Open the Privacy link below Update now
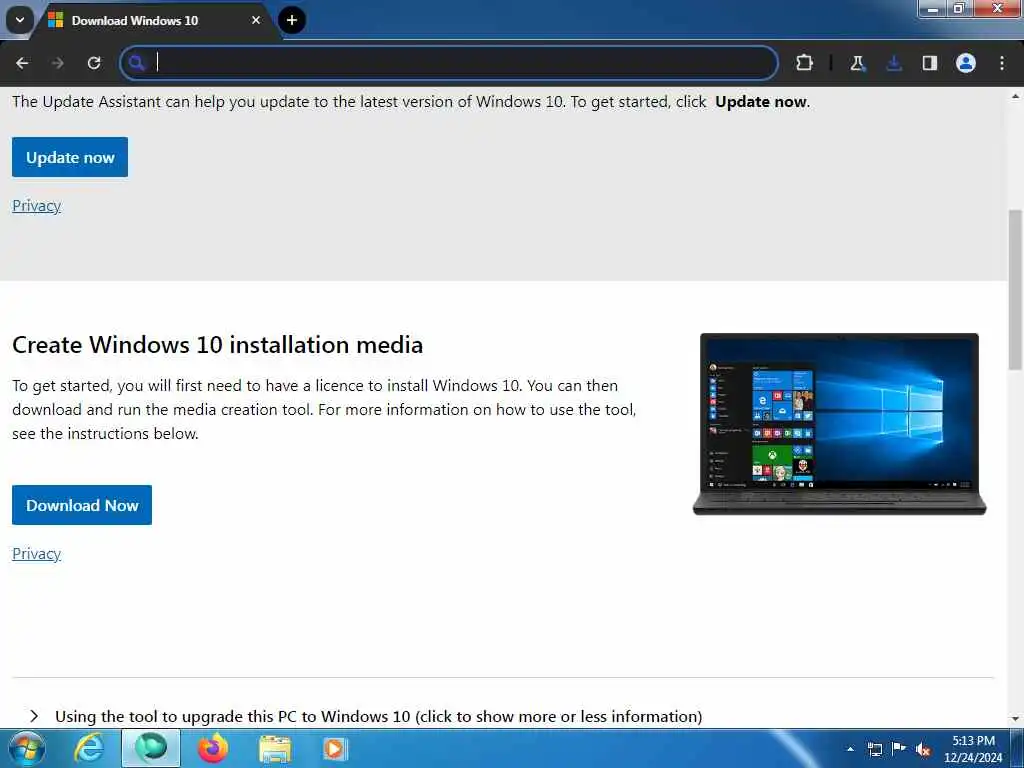Image resolution: width=1024 pixels, height=768 pixels. [x=37, y=206]
